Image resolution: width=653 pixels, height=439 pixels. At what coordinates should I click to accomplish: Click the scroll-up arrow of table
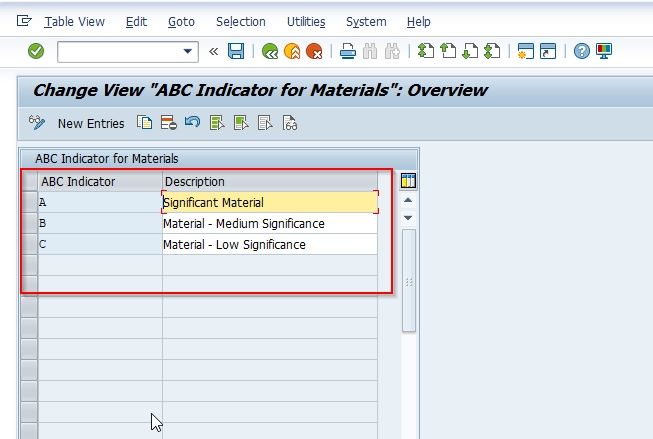[x=408, y=200]
